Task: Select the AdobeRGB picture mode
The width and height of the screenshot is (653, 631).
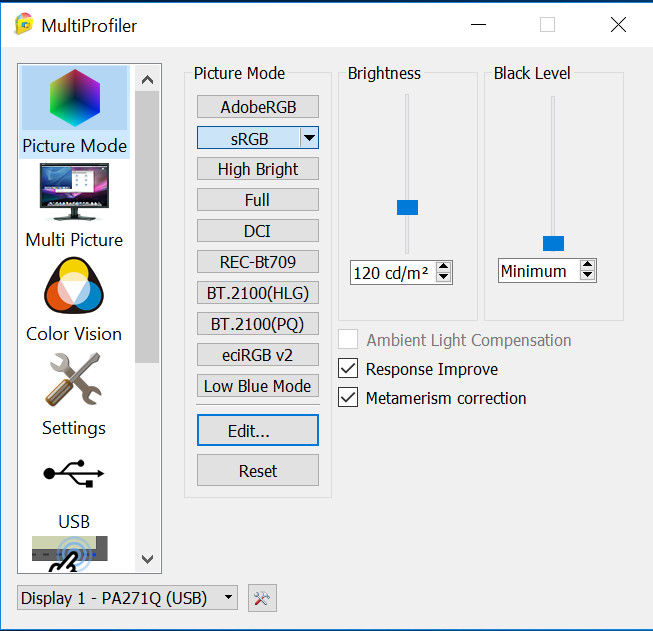Action: (x=258, y=107)
